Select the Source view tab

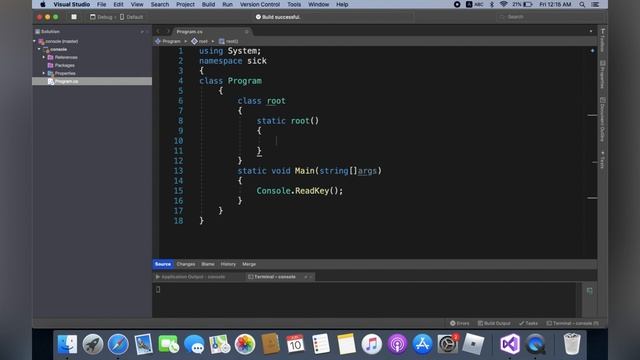click(x=163, y=264)
